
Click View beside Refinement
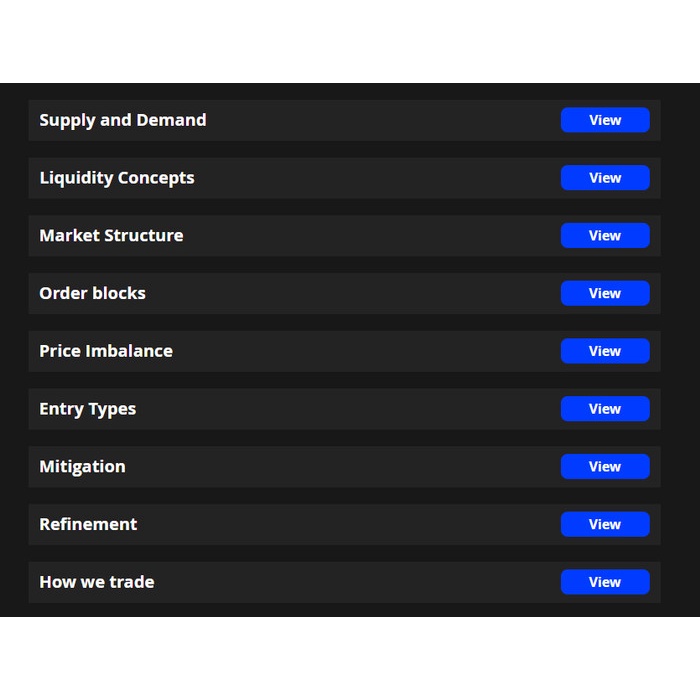(x=604, y=524)
